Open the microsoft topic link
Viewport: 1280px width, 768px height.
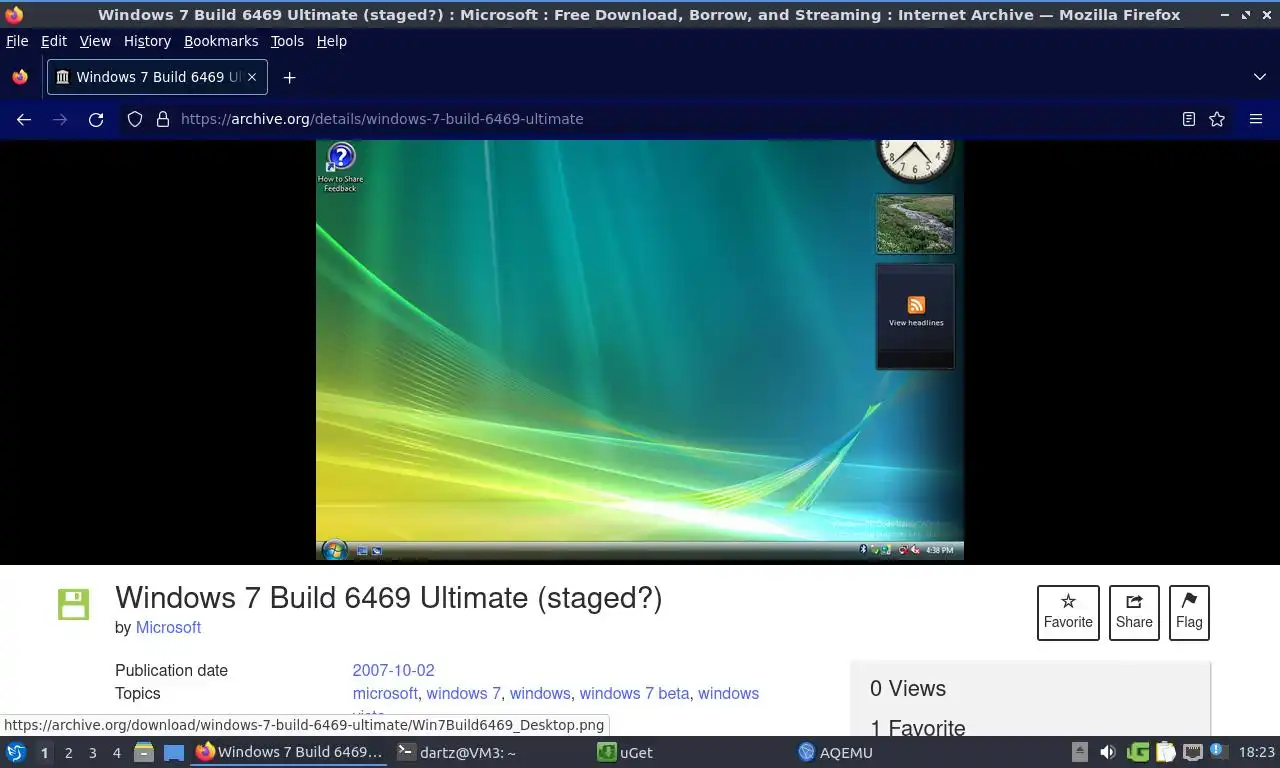385,693
